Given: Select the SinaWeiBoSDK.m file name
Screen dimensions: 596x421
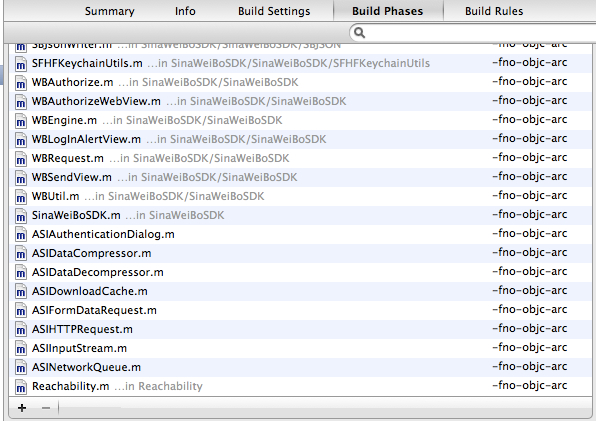Looking at the screenshot, I should pos(76,215).
